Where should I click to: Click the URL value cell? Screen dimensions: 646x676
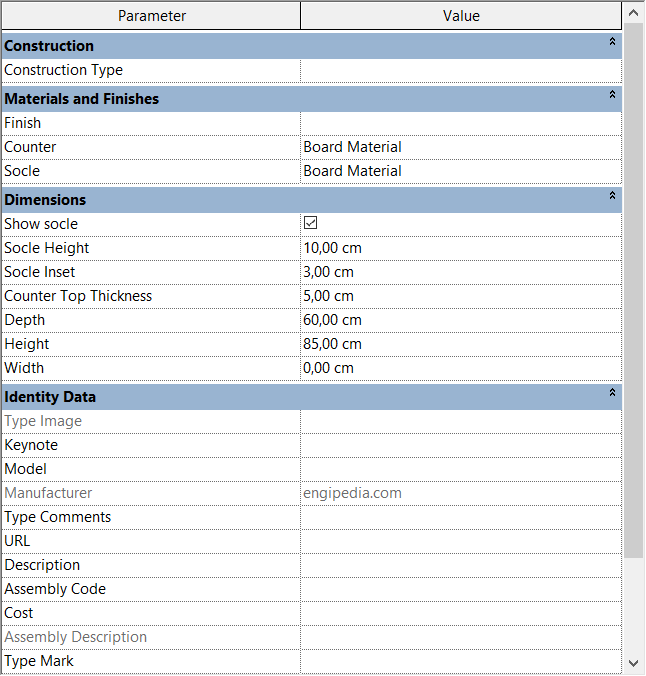461,541
